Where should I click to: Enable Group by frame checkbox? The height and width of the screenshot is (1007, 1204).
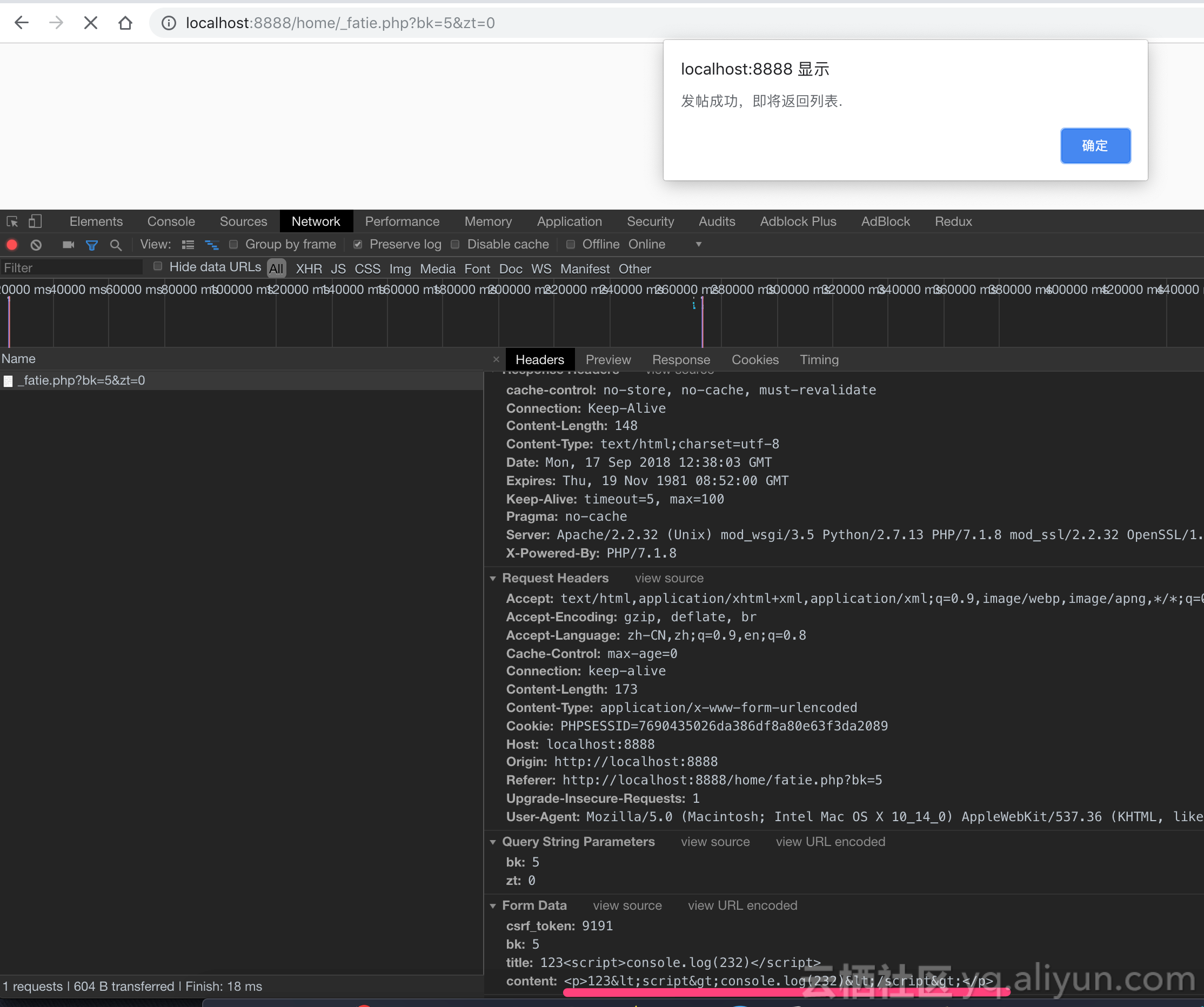coord(233,244)
